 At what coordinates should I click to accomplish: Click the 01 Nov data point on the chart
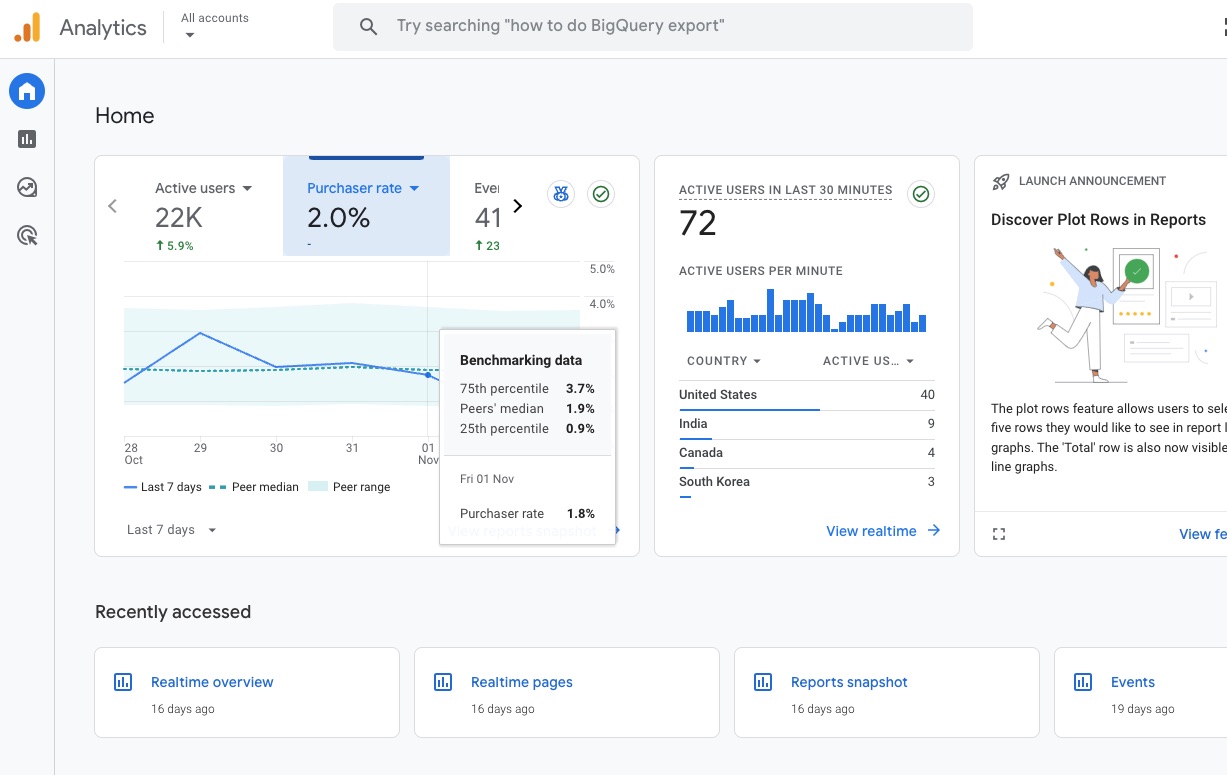428,375
